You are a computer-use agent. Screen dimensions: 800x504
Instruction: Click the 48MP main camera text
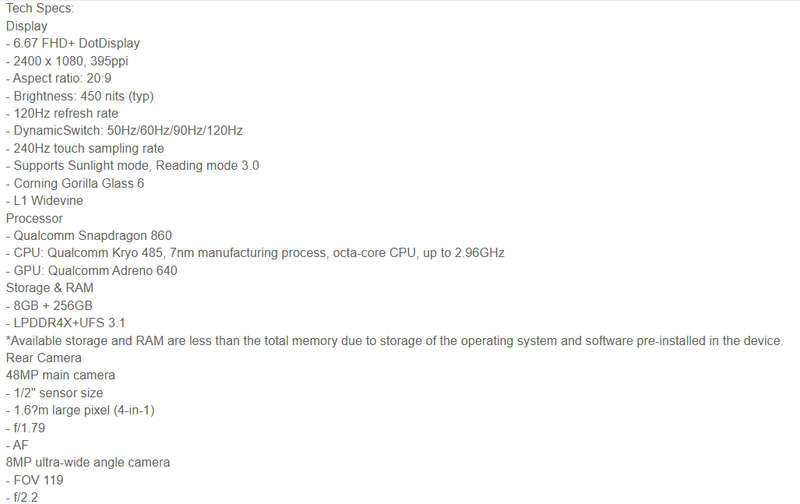point(60,375)
